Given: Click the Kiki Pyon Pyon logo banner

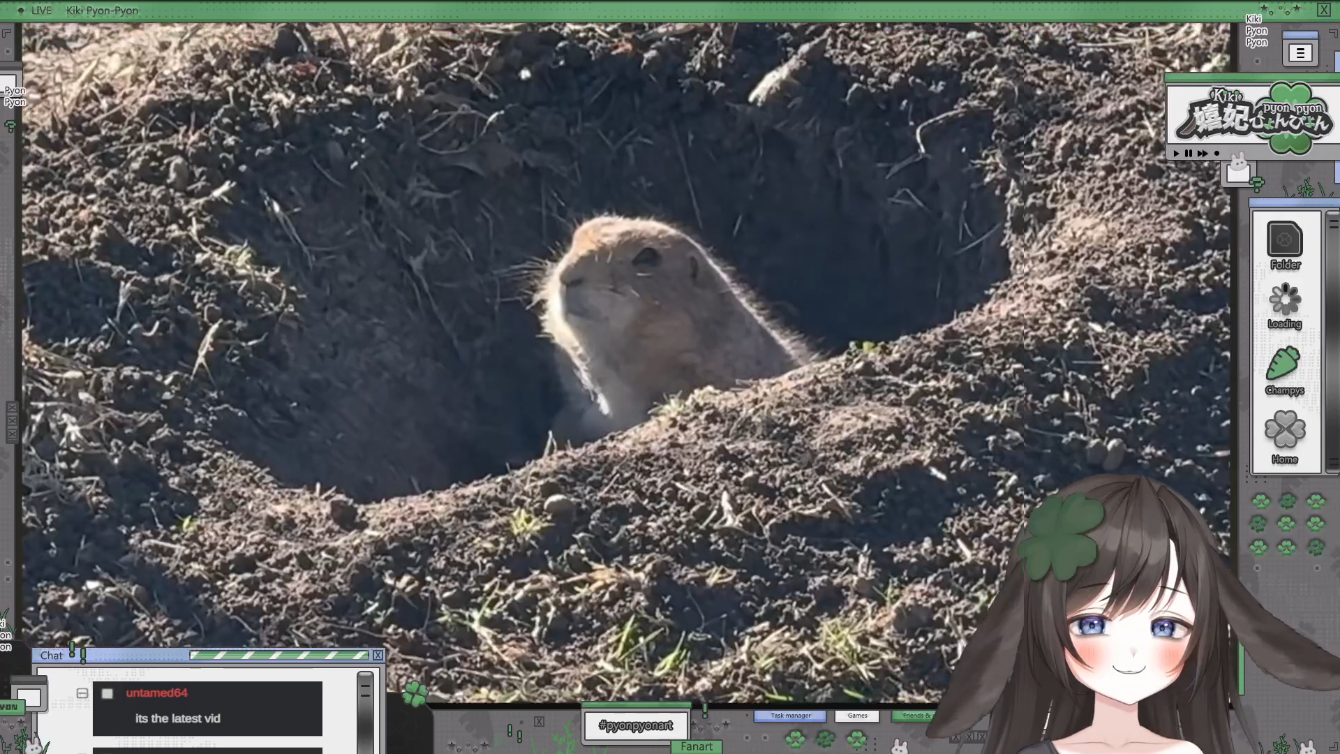Looking at the screenshot, I should pos(1253,116).
